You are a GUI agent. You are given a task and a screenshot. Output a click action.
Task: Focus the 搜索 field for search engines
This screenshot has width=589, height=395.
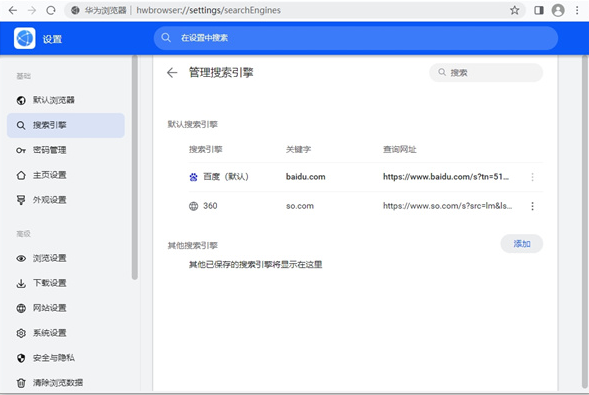click(486, 72)
